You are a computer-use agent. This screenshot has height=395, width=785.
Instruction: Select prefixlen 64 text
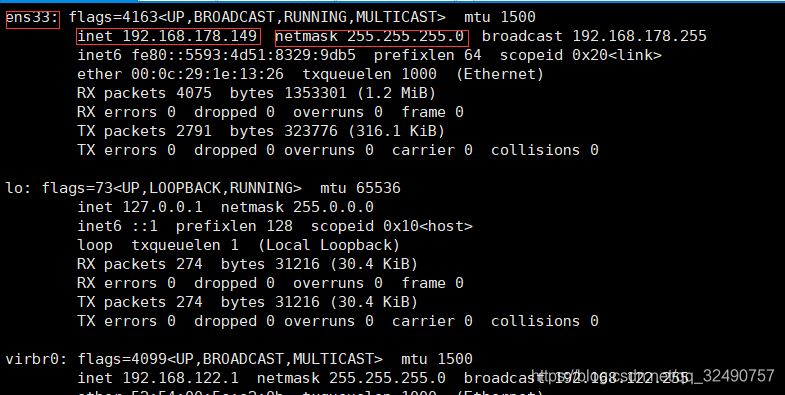pyautogui.click(x=428, y=55)
